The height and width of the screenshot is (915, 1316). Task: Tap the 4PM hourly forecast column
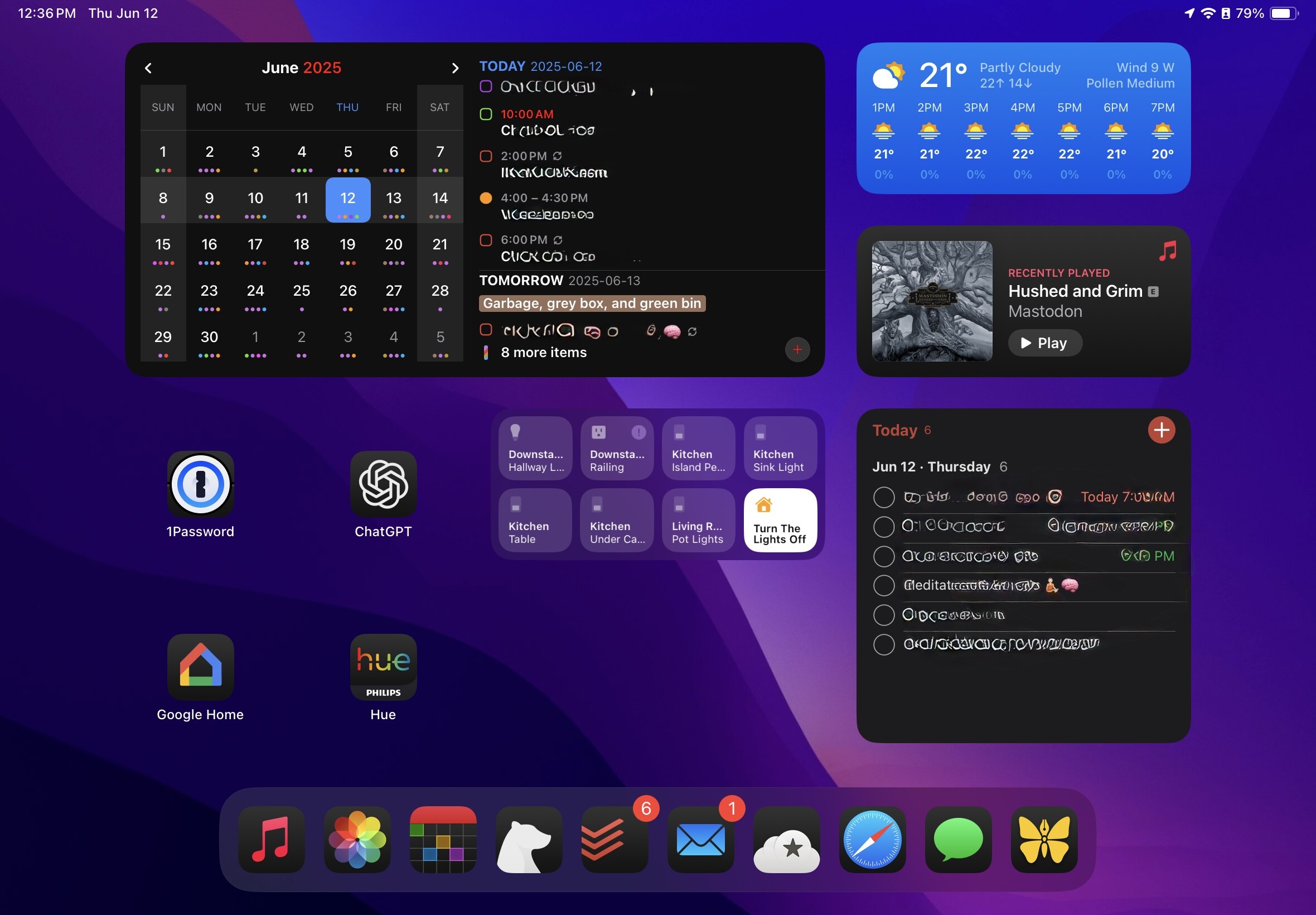point(1022,141)
